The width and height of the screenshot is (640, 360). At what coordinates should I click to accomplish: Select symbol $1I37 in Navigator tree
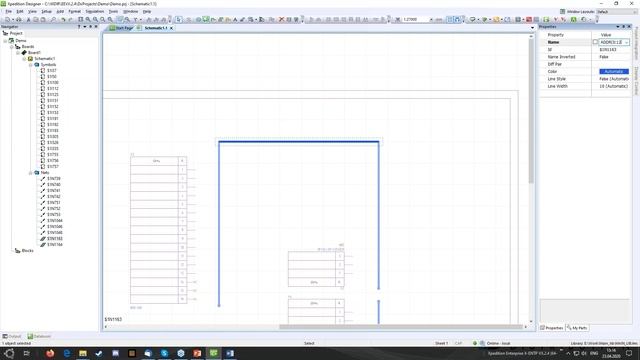[x=51, y=71]
